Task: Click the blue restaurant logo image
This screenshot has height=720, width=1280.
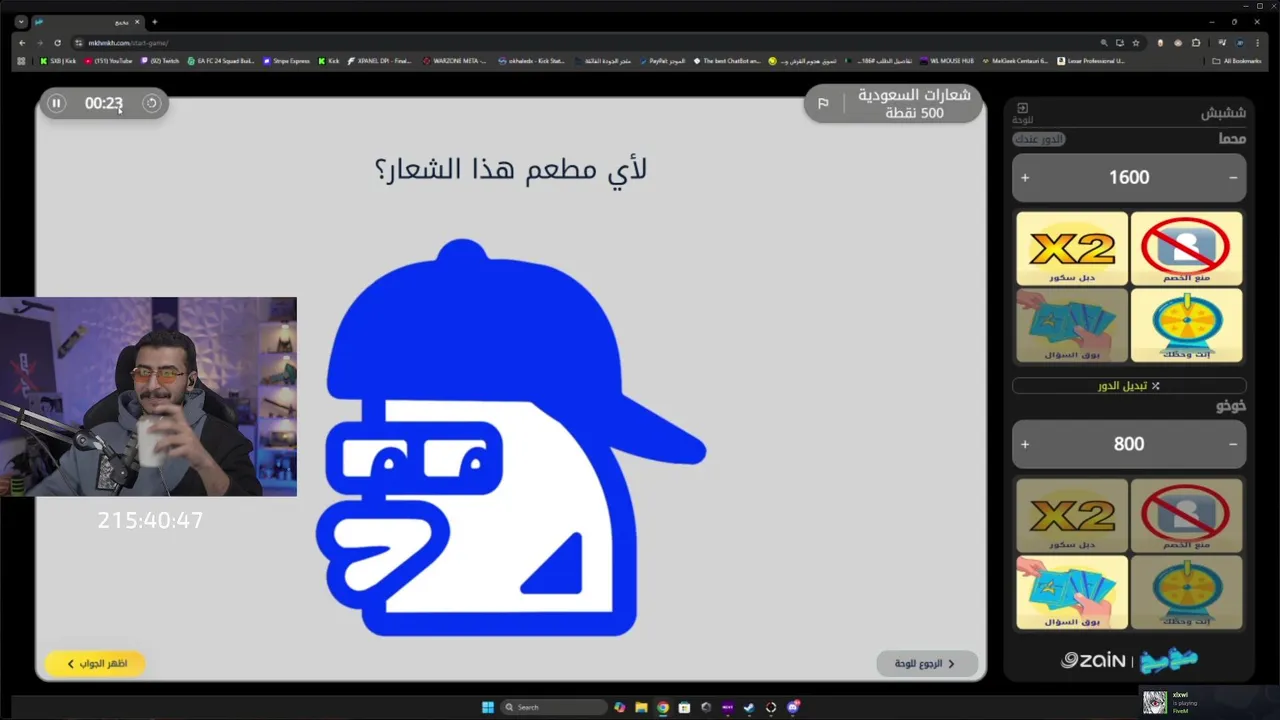Action: tap(511, 437)
